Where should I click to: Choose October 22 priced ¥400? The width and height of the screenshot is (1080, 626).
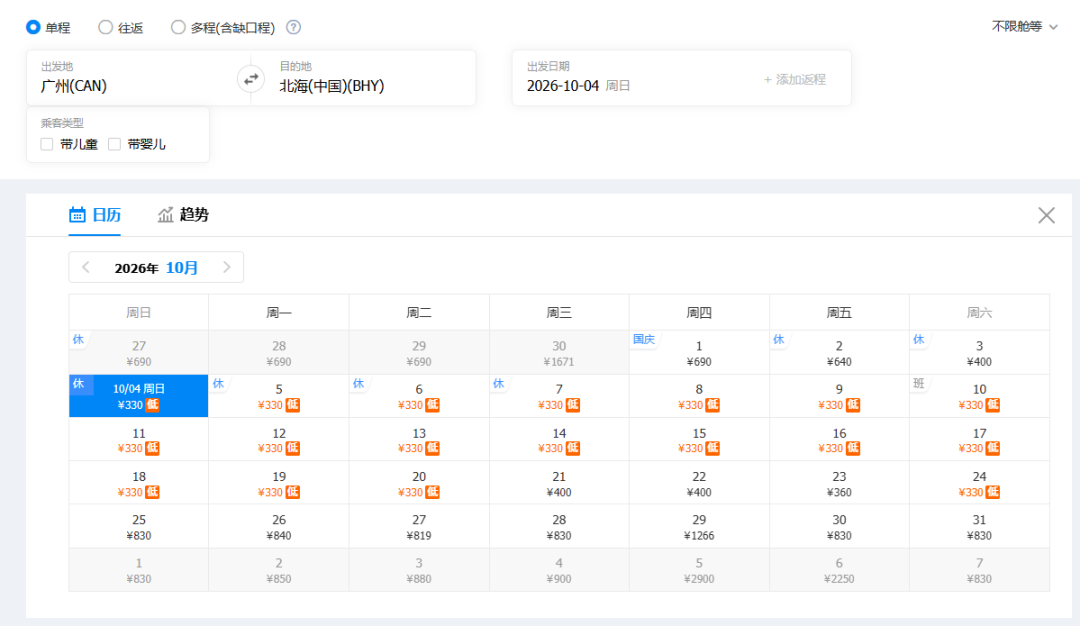pyautogui.click(x=699, y=483)
